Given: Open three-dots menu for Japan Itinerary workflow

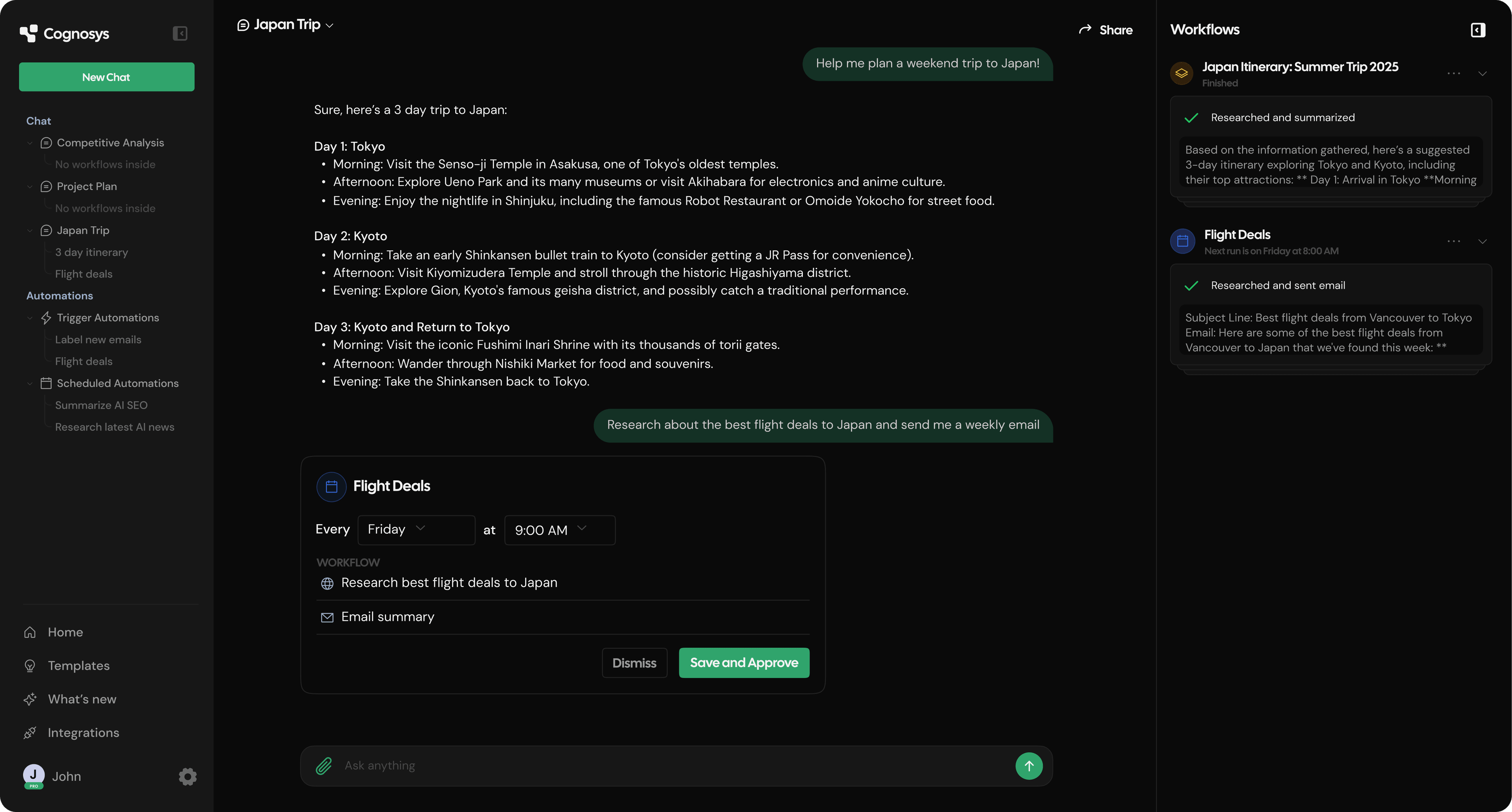Looking at the screenshot, I should click(1453, 73).
